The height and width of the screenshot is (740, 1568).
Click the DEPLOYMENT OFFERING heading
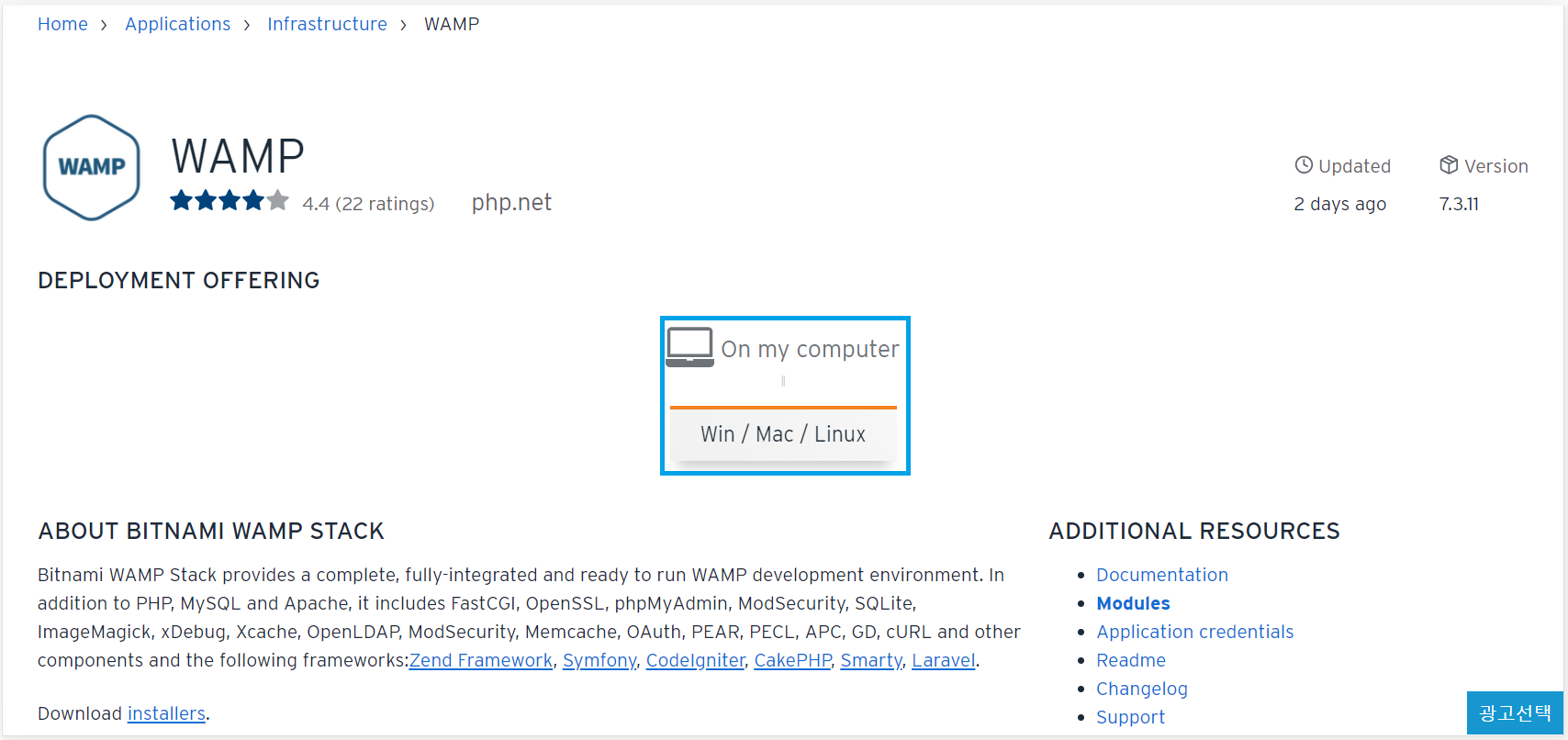179,280
